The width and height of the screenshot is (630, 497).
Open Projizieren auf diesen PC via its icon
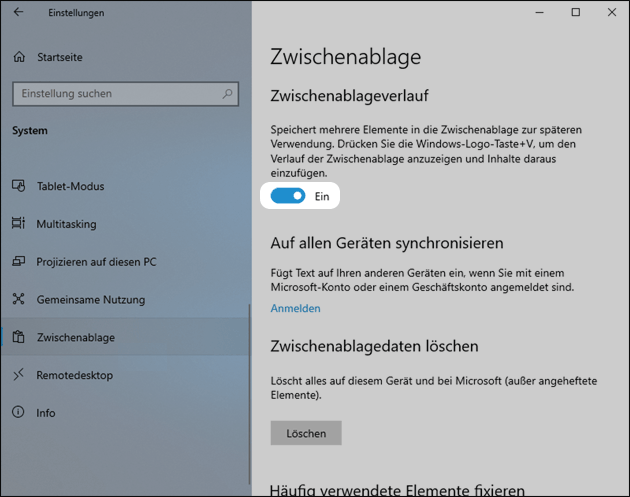tap(19, 262)
